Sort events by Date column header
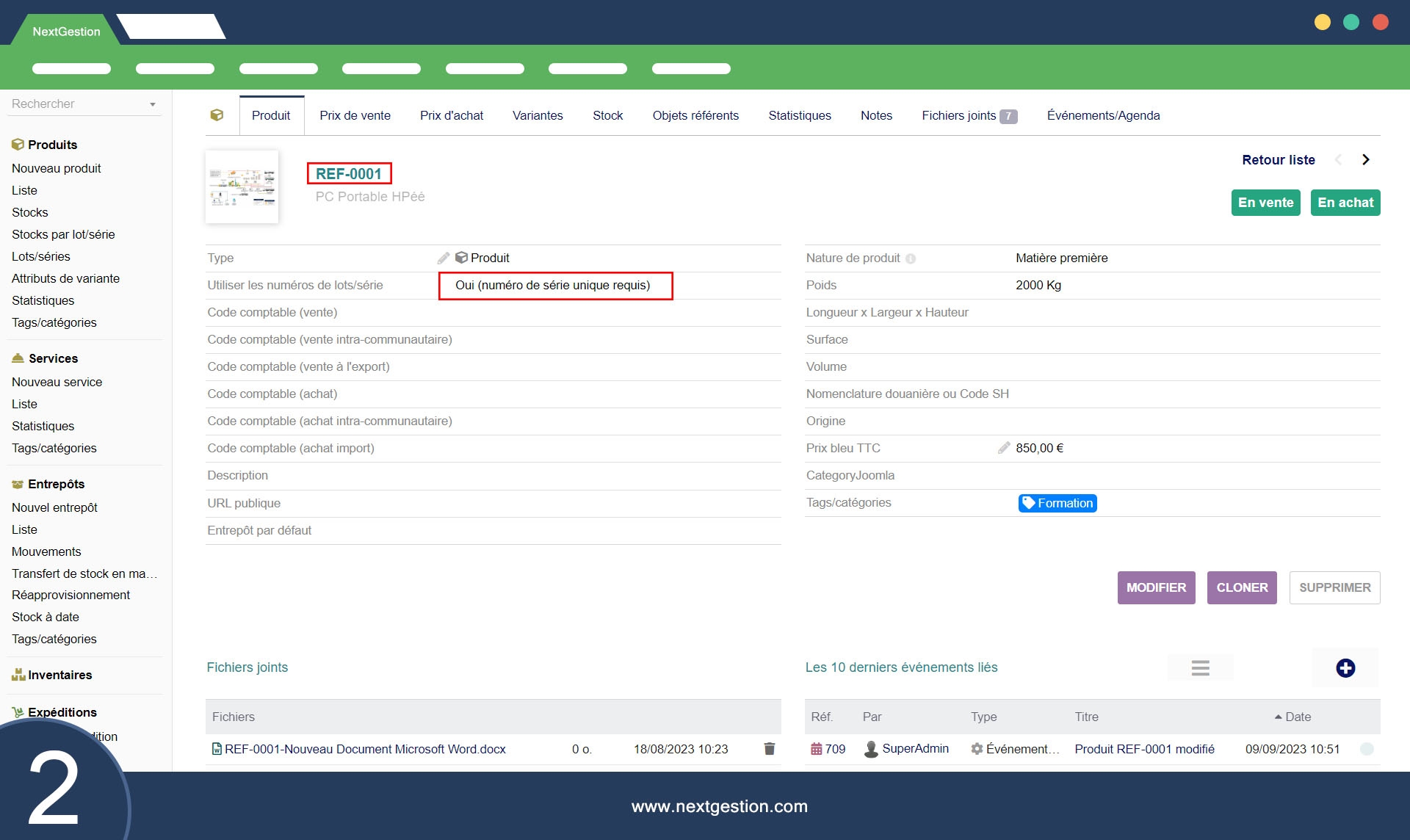 click(x=1297, y=717)
